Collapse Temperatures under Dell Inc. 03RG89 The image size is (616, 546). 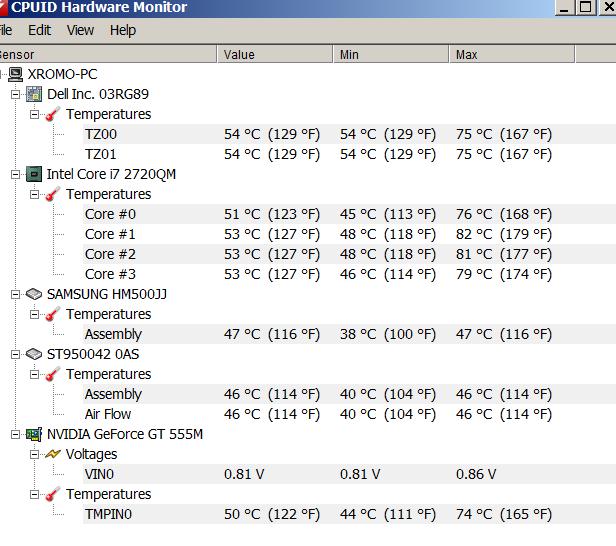(35, 114)
